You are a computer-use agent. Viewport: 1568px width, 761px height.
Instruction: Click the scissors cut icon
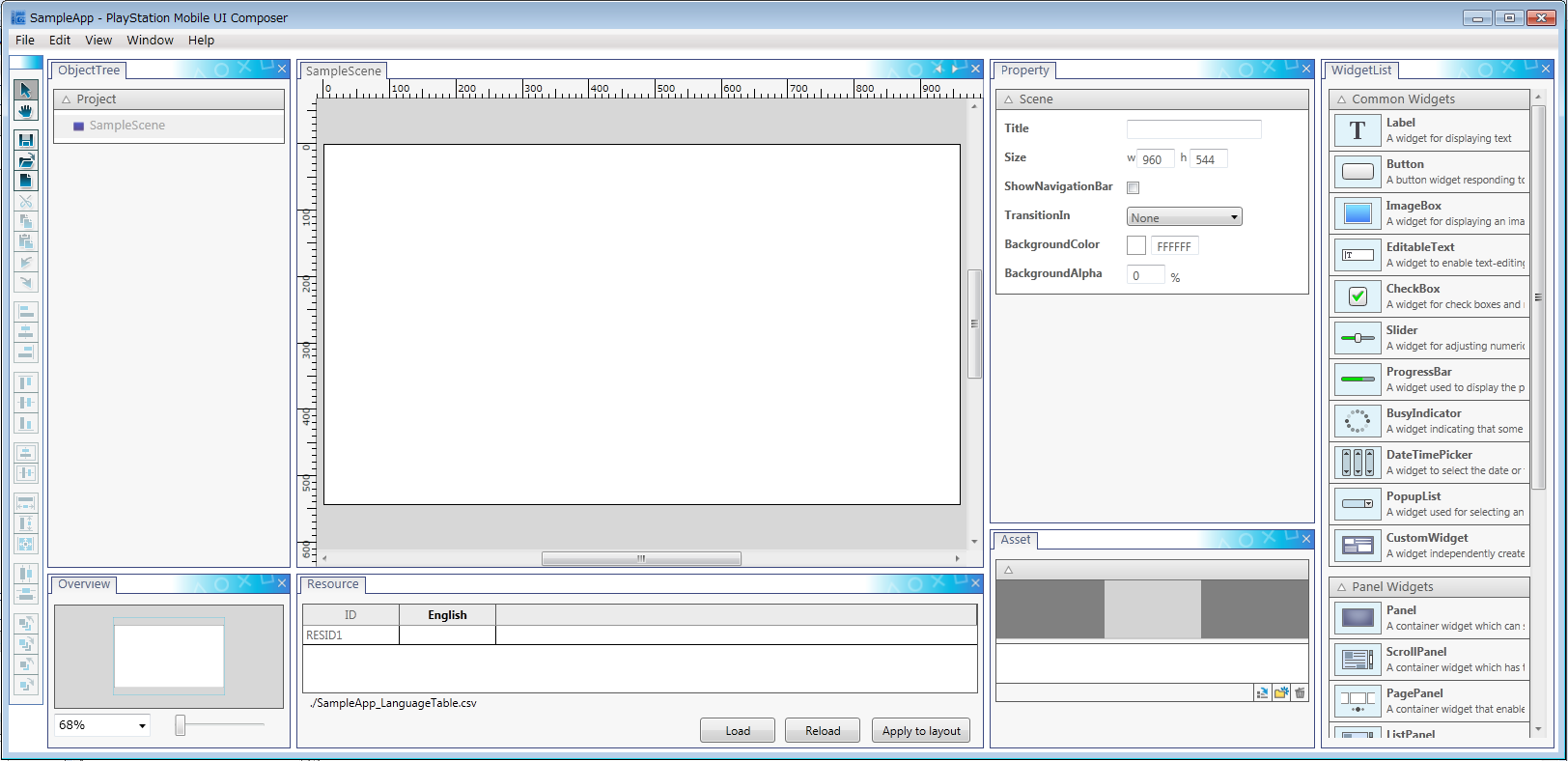point(26,201)
